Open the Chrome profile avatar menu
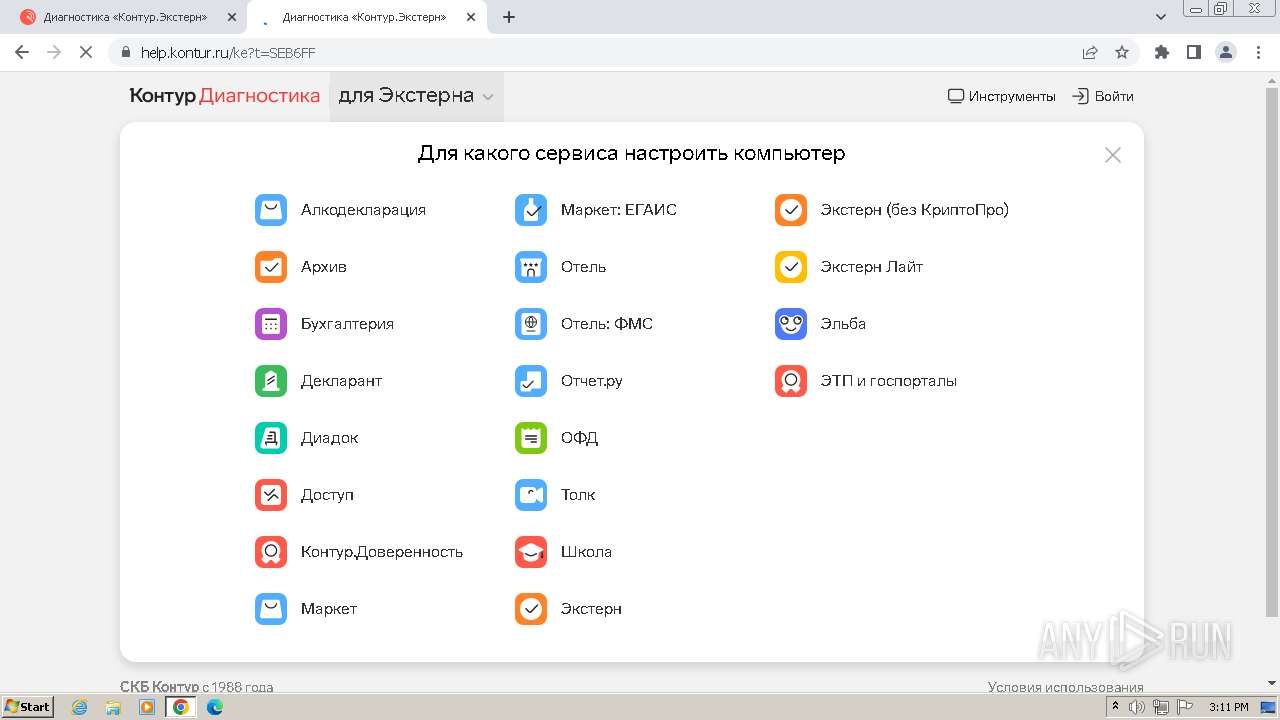1280x720 pixels. pyautogui.click(x=1225, y=52)
